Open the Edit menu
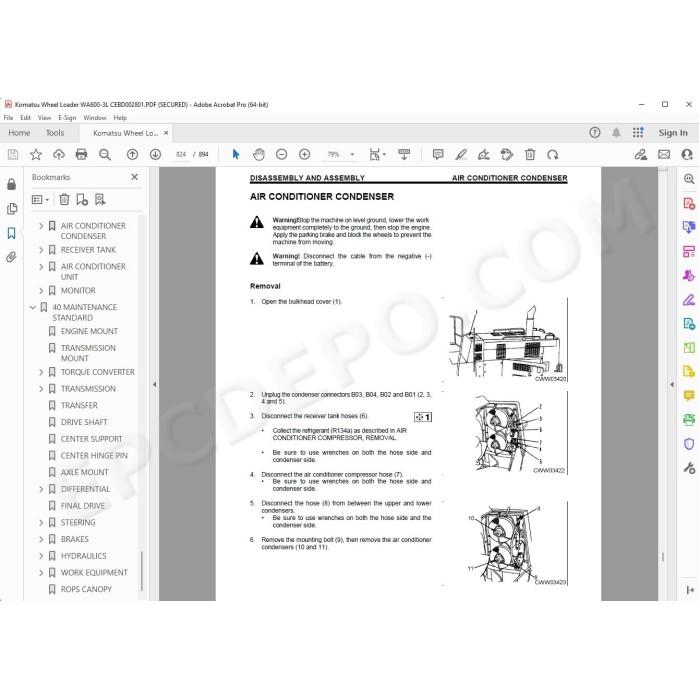Screen dimensions: 700x700 click(25, 118)
